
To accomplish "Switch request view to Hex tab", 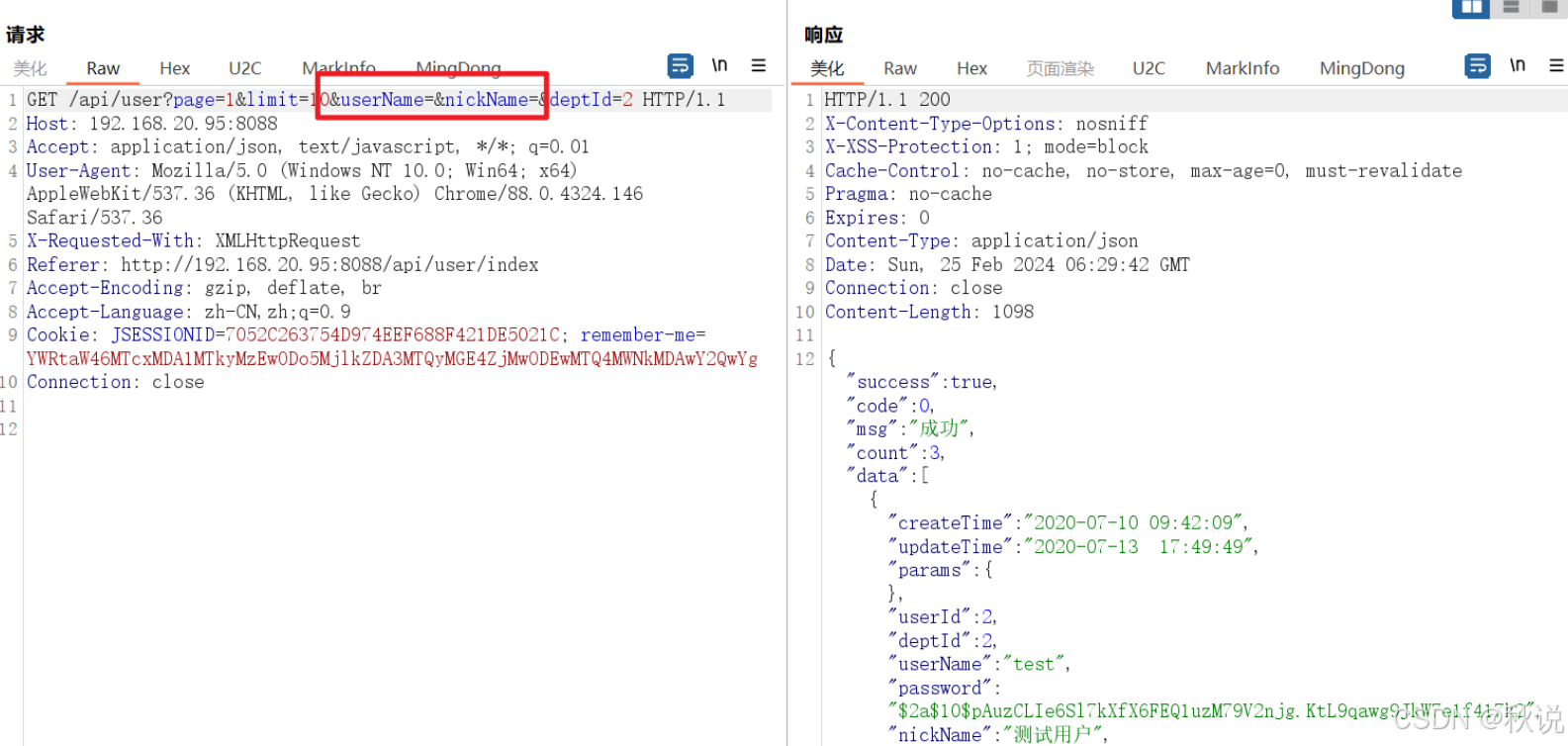I will (174, 68).
